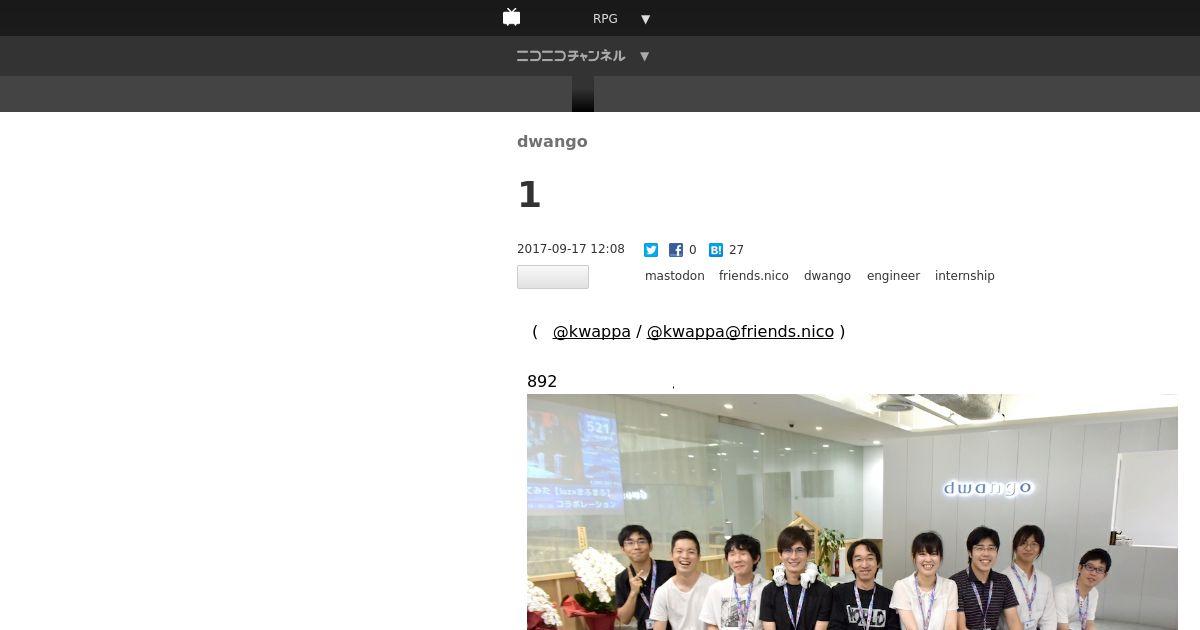1200x630 pixels.
Task: Open the friends.nico tag
Action: 754,276
